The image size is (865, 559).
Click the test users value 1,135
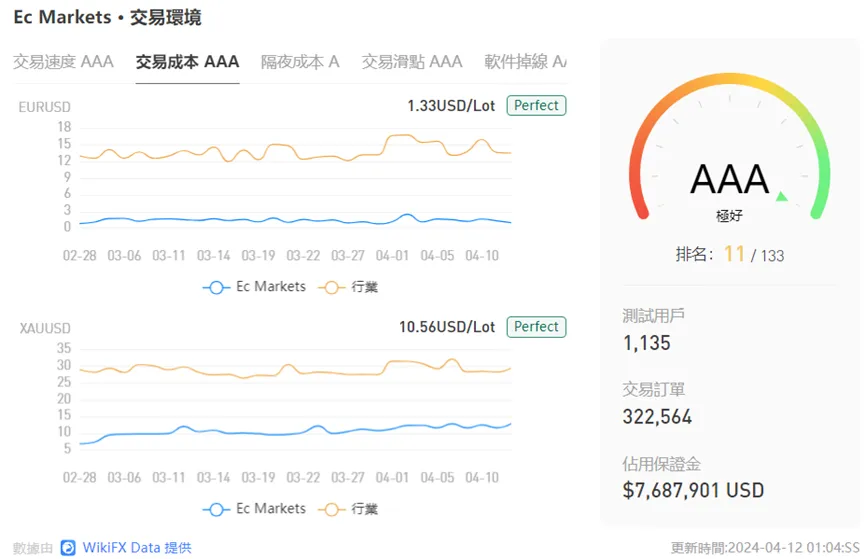(647, 343)
